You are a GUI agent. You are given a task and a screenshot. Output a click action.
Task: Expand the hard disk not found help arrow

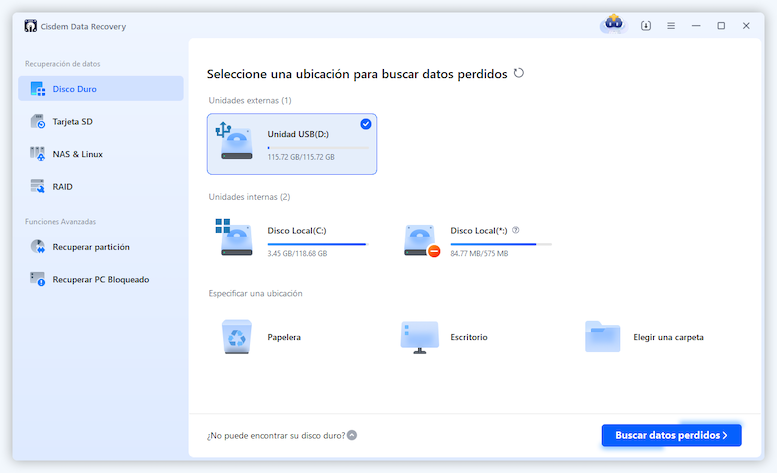[352, 435]
